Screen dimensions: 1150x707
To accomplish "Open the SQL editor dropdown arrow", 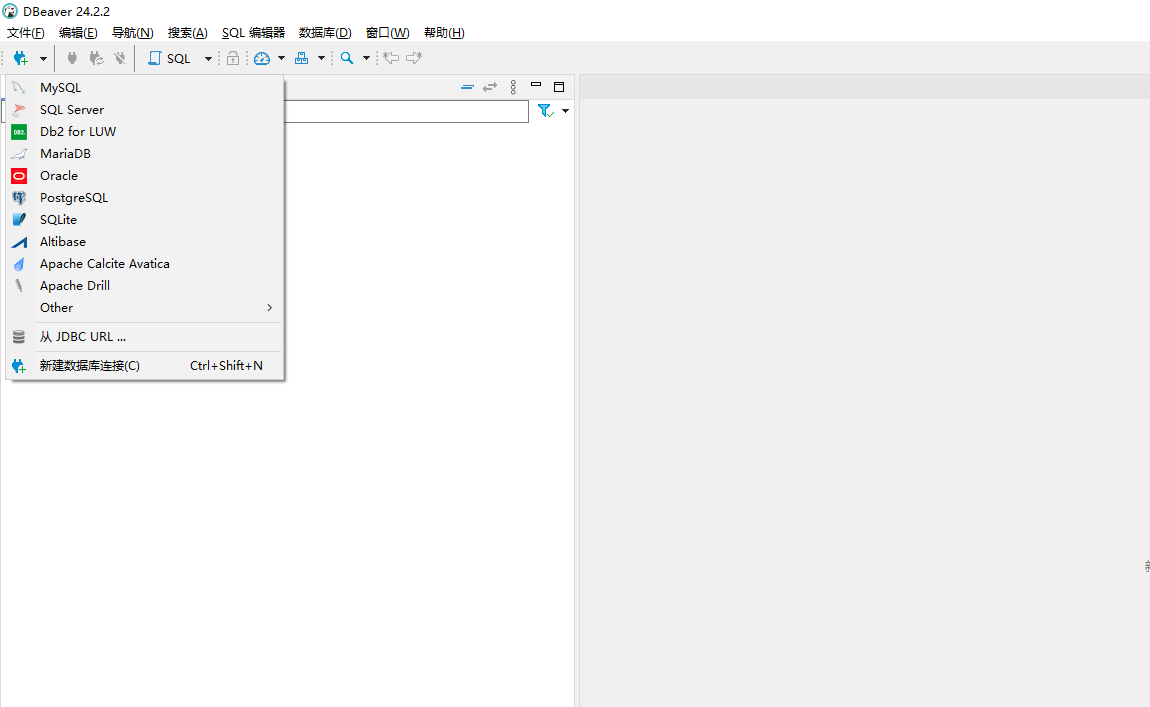I will coord(208,57).
